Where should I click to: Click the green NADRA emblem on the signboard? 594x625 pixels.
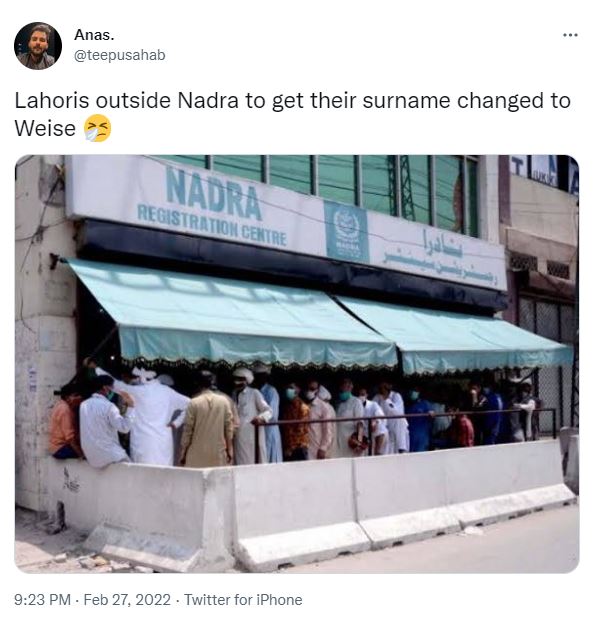346,231
